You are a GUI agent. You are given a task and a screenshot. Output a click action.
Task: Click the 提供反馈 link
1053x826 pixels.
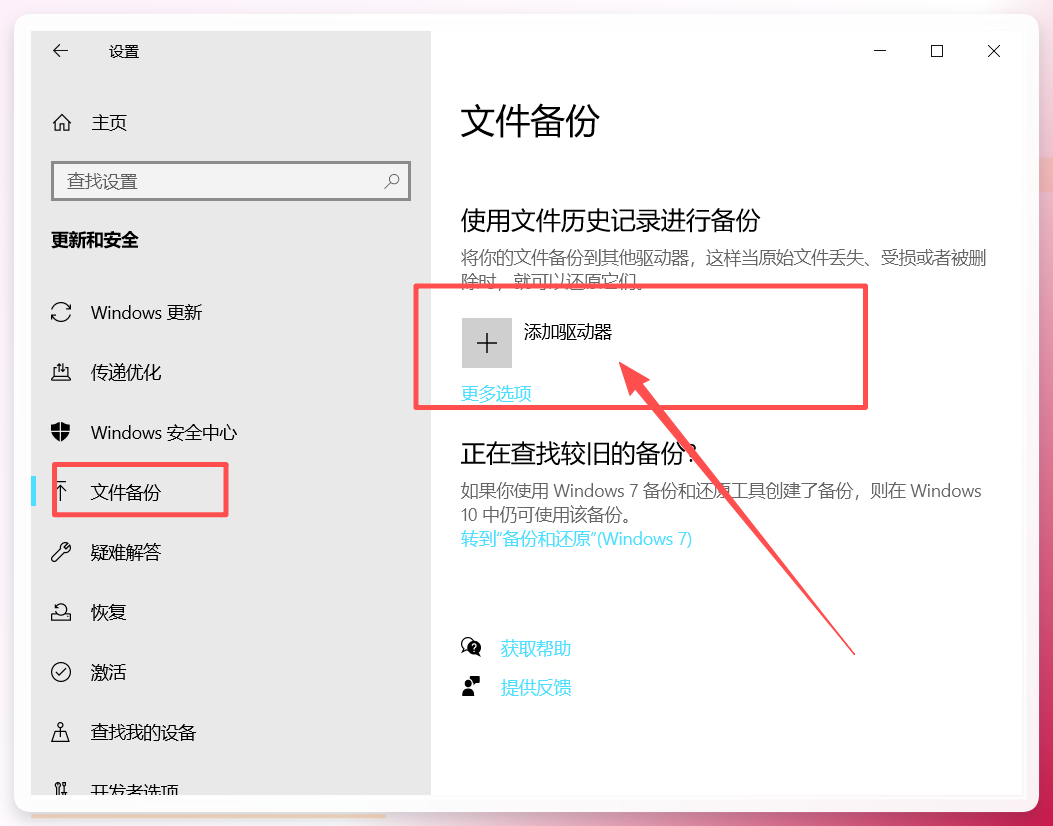(536, 687)
